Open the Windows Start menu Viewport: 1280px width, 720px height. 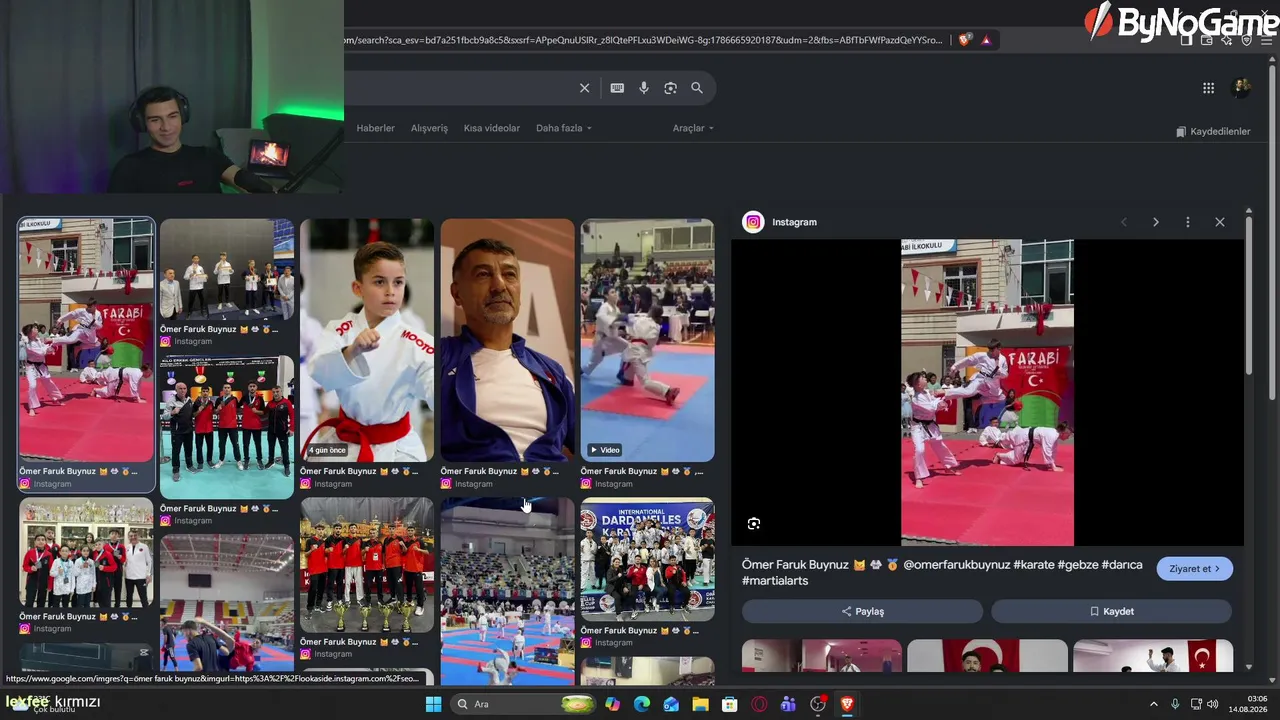(x=433, y=704)
